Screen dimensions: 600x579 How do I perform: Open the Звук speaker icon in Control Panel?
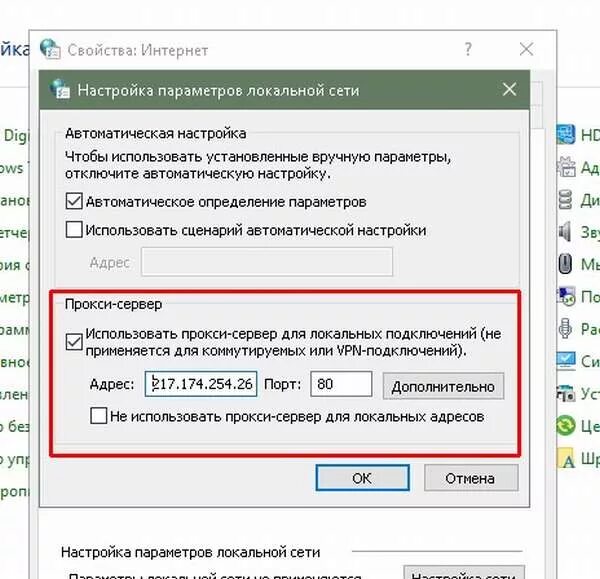pos(565,232)
